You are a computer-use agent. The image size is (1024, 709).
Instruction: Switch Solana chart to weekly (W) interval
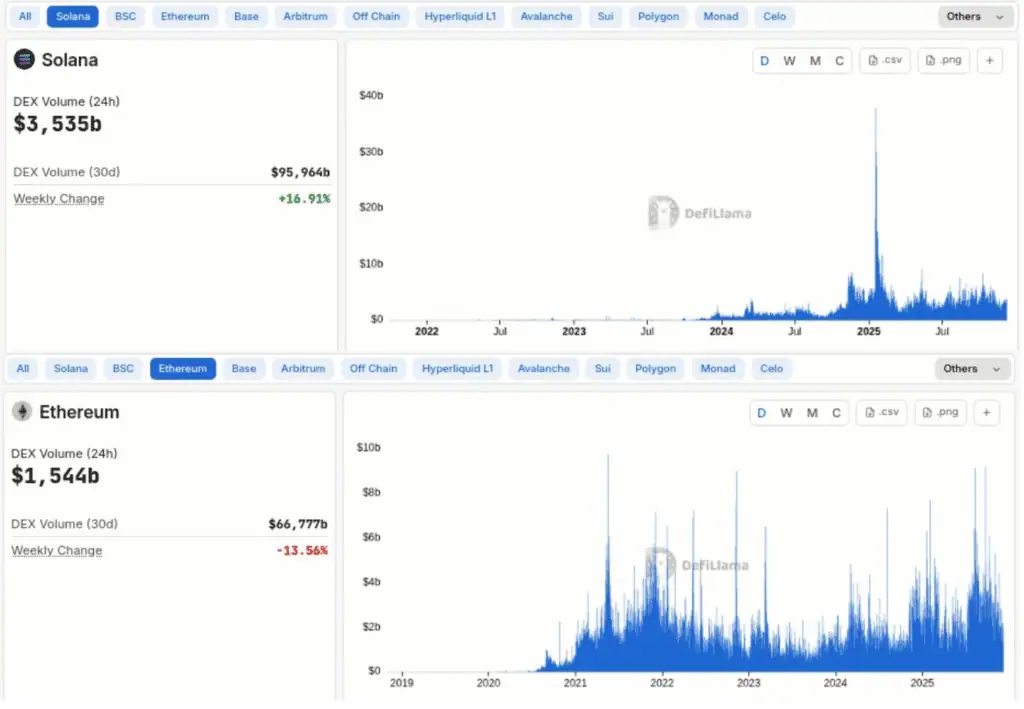(789, 61)
